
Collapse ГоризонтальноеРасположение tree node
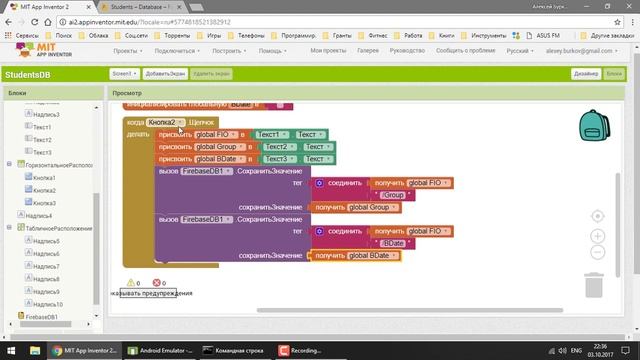tap(9, 164)
